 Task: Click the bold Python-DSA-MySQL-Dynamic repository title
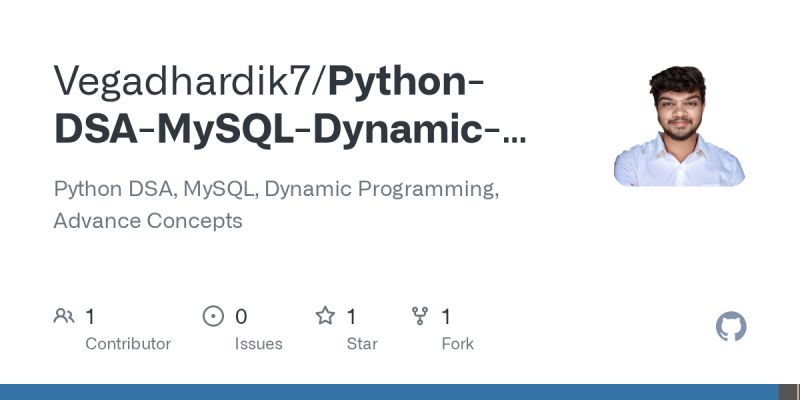coord(291,105)
